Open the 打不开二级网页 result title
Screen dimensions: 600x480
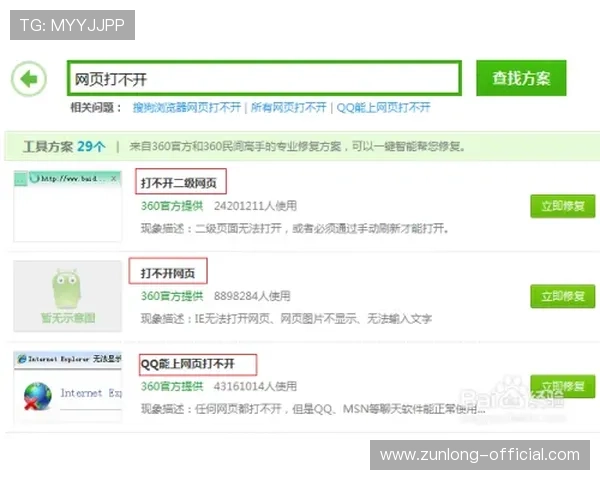click(181, 181)
